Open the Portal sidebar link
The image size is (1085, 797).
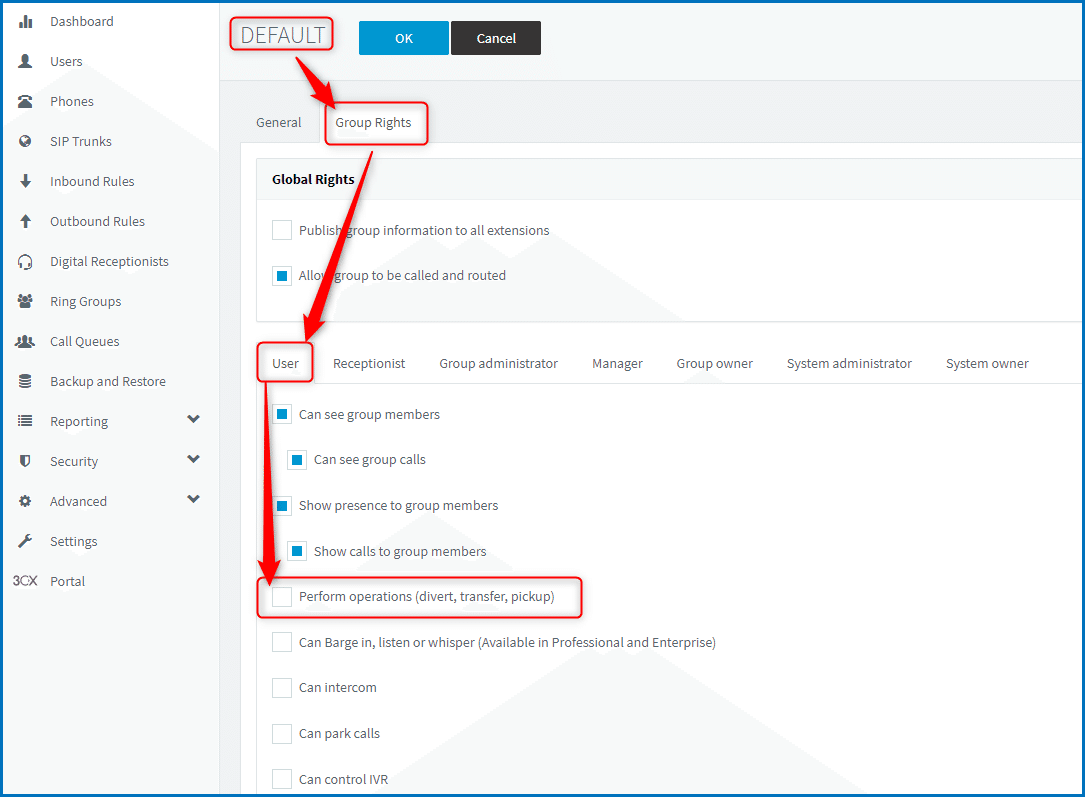pos(68,581)
